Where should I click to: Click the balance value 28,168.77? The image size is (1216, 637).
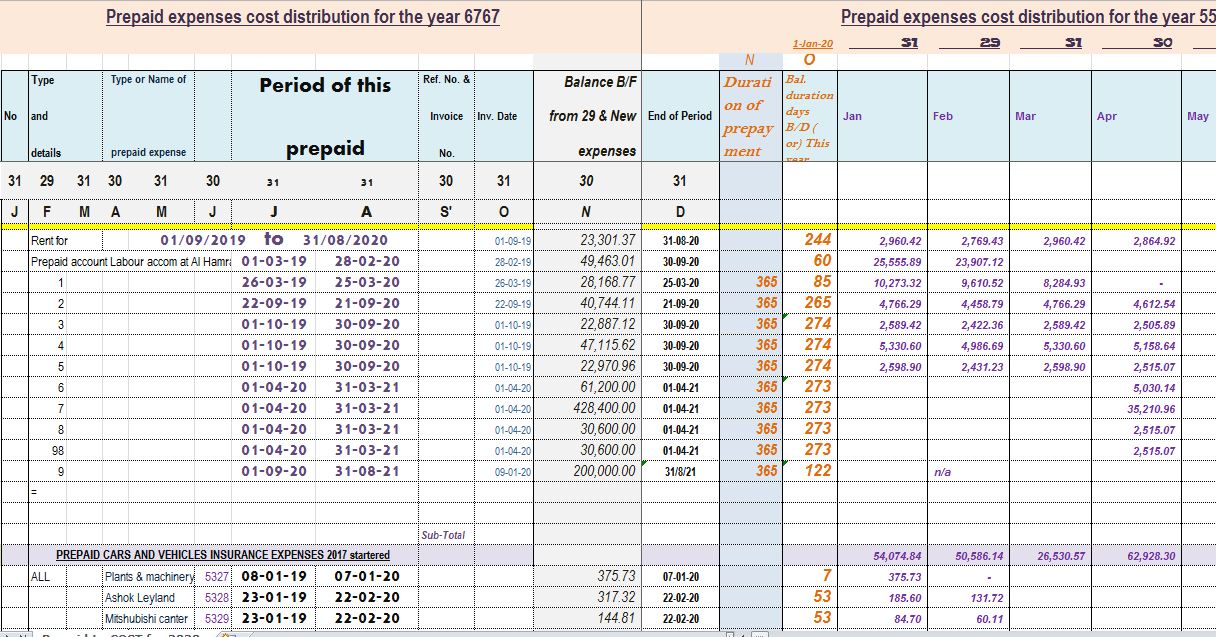(608, 282)
